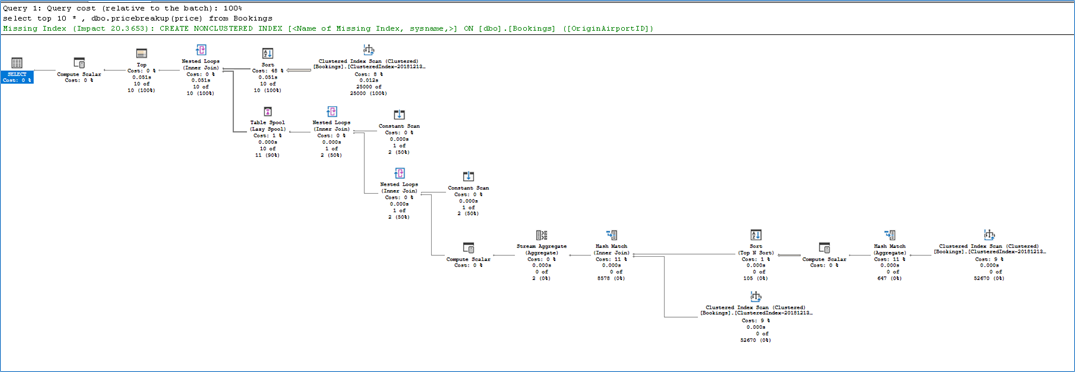Image resolution: width=1075 pixels, height=372 pixels.
Task: Select the Hash Match (Inner Join) icon
Action: pos(614,235)
